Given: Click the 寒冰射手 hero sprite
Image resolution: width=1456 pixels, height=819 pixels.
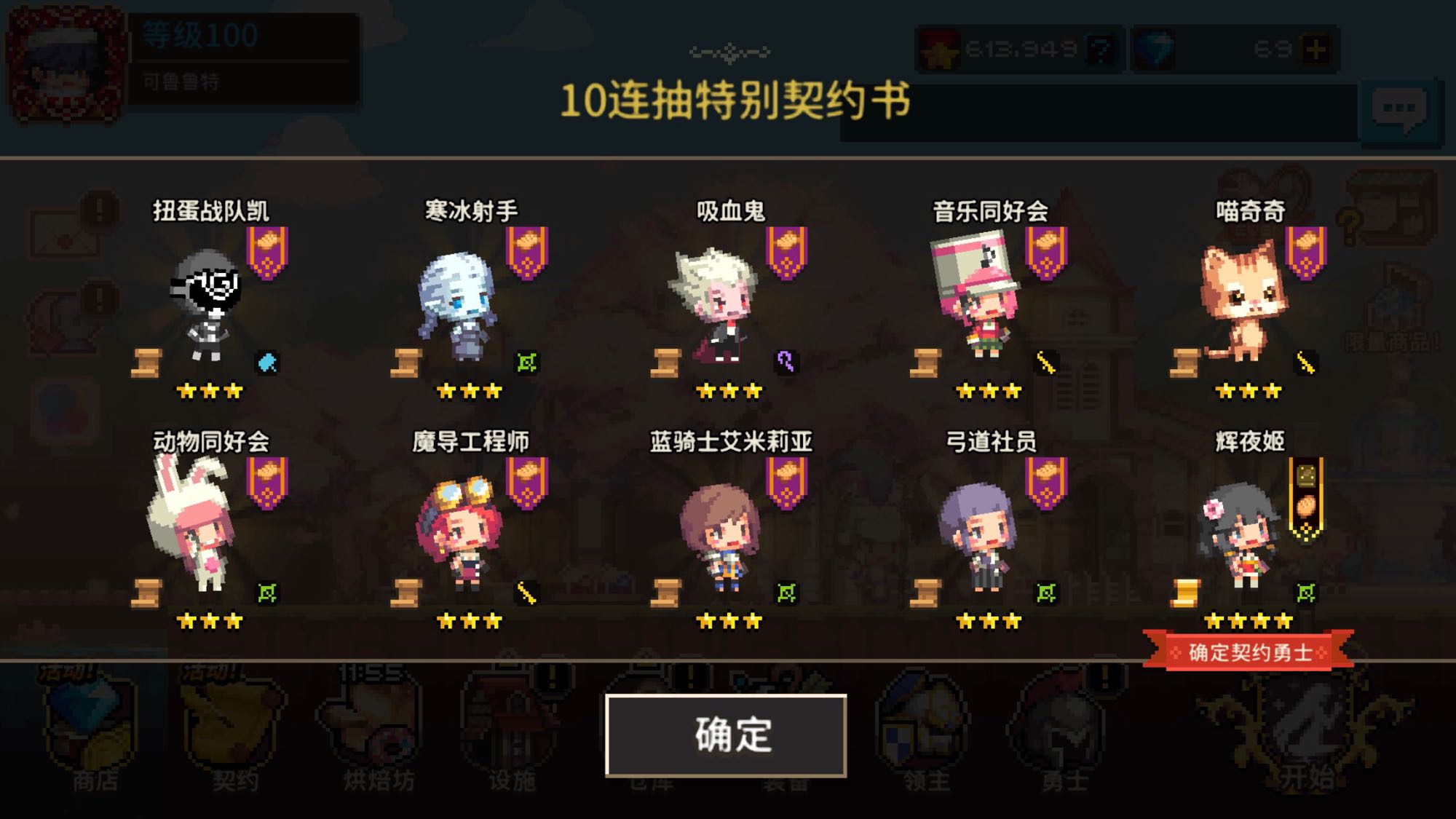Looking at the screenshot, I should coord(459,306).
